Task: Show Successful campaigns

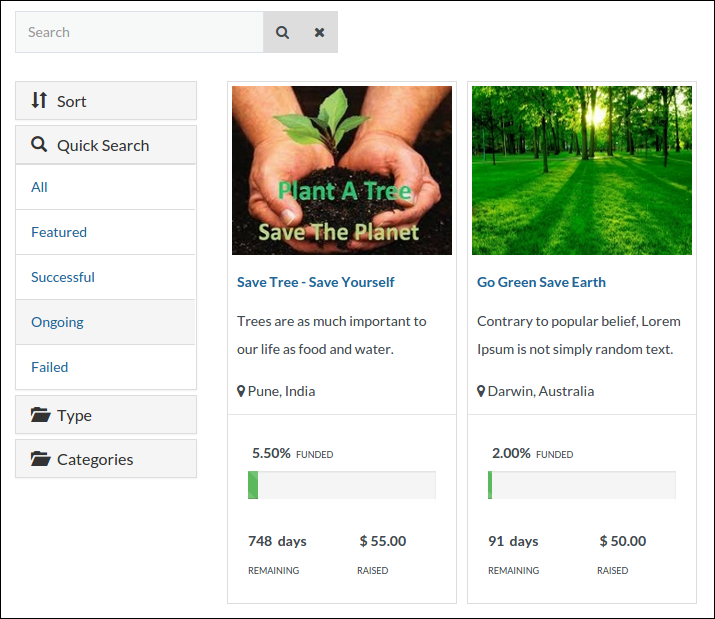Action: click(63, 277)
